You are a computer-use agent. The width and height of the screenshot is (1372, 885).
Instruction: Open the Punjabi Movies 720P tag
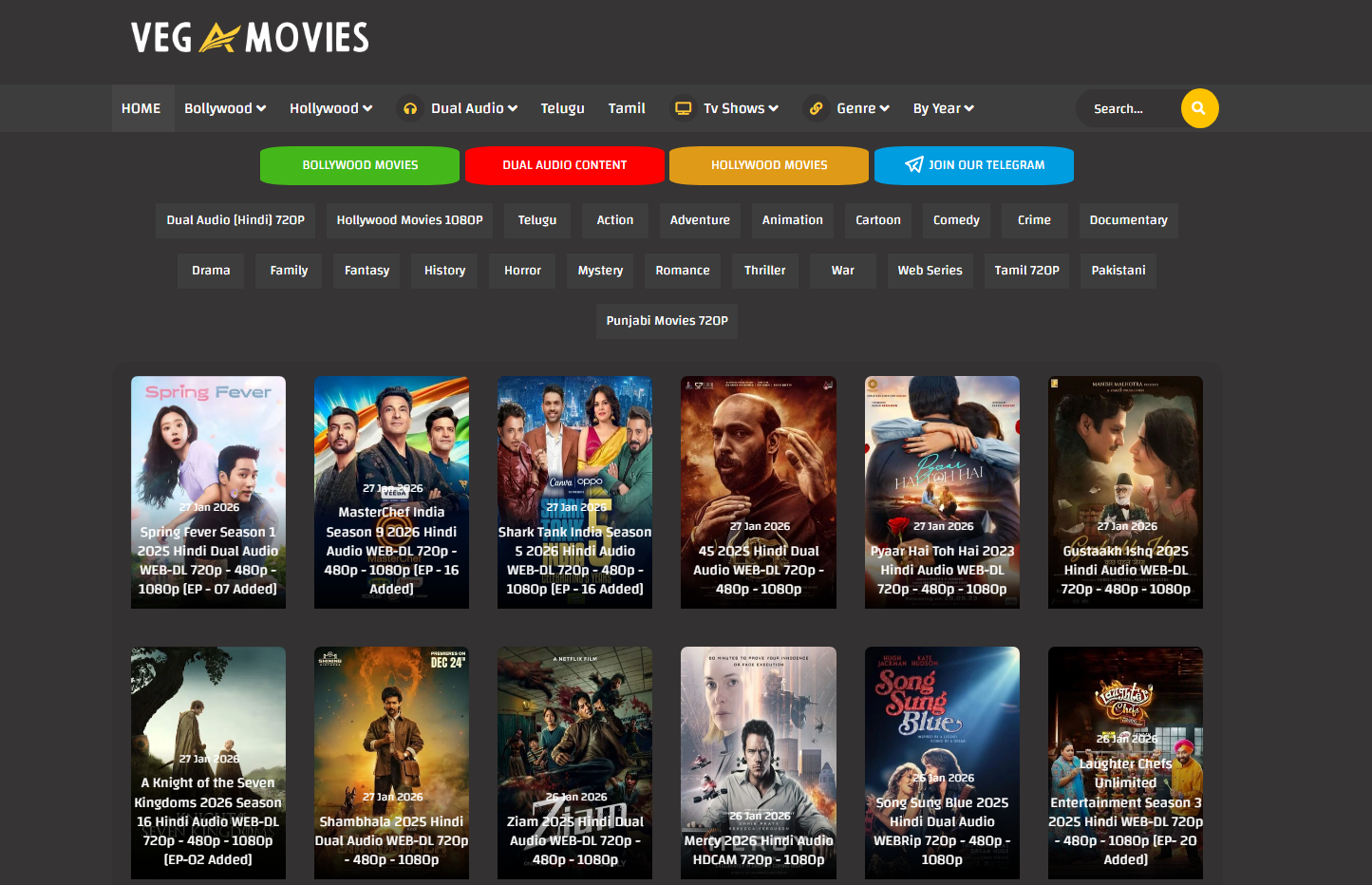(x=667, y=321)
